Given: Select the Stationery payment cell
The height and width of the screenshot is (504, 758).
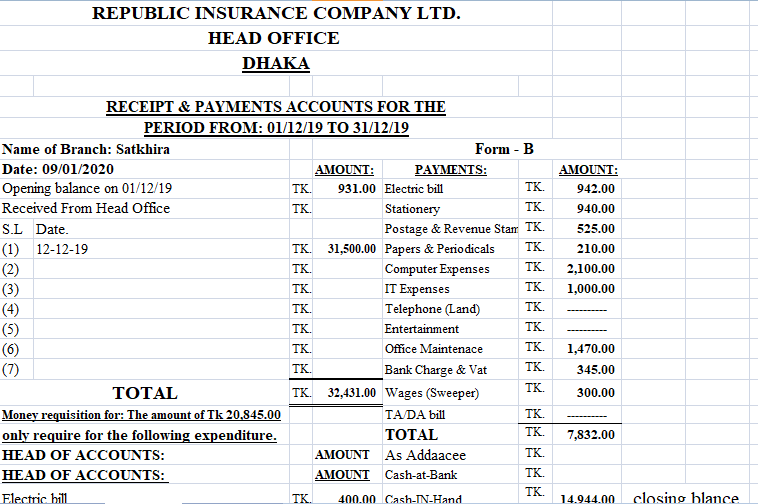Looking at the screenshot, I should (412, 209).
